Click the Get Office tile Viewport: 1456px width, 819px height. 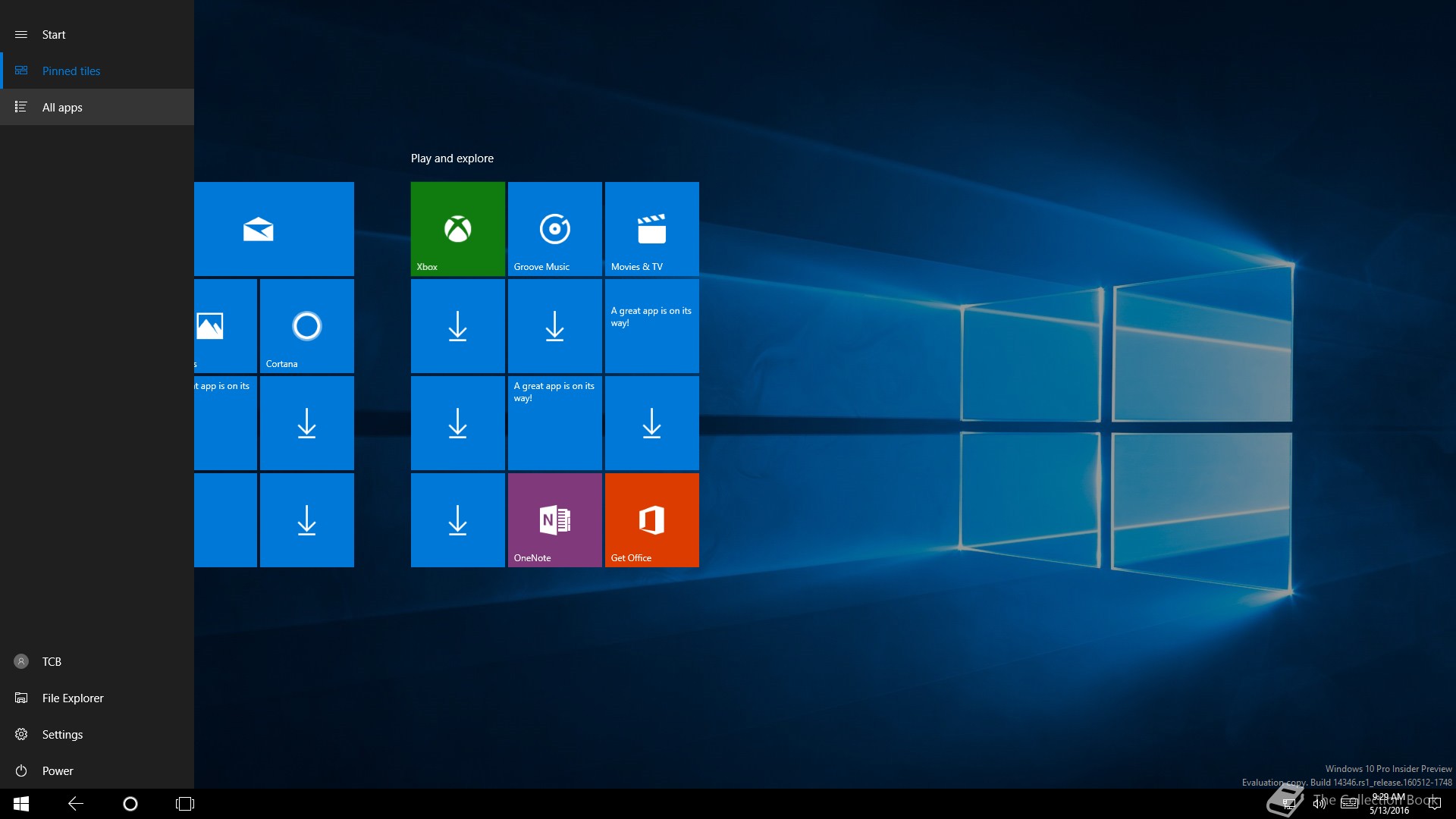(651, 520)
